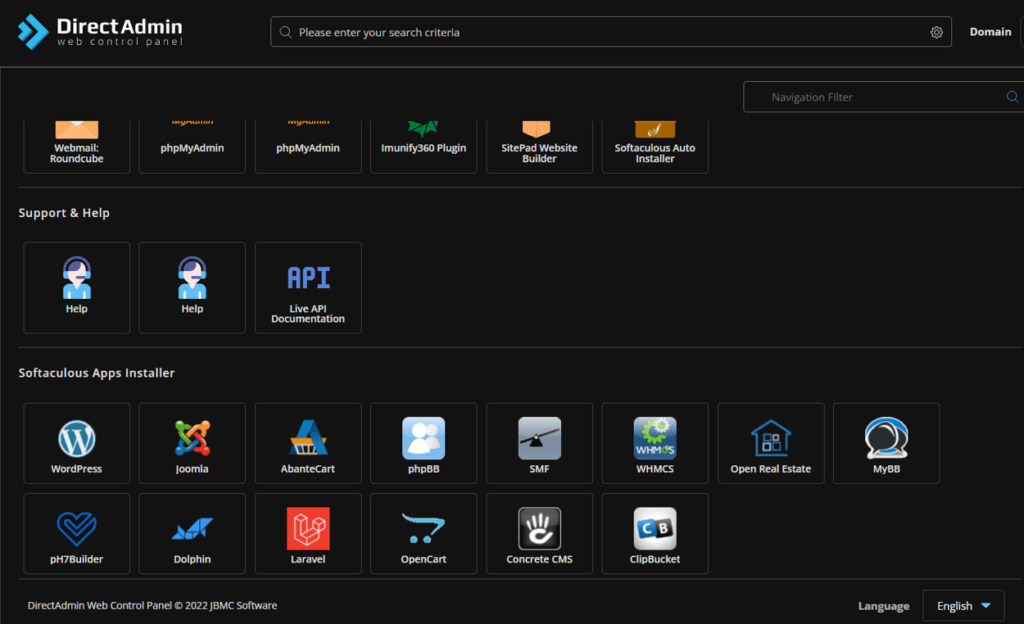Focus the main search criteria field
This screenshot has height=624, width=1024.
pos(611,32)
